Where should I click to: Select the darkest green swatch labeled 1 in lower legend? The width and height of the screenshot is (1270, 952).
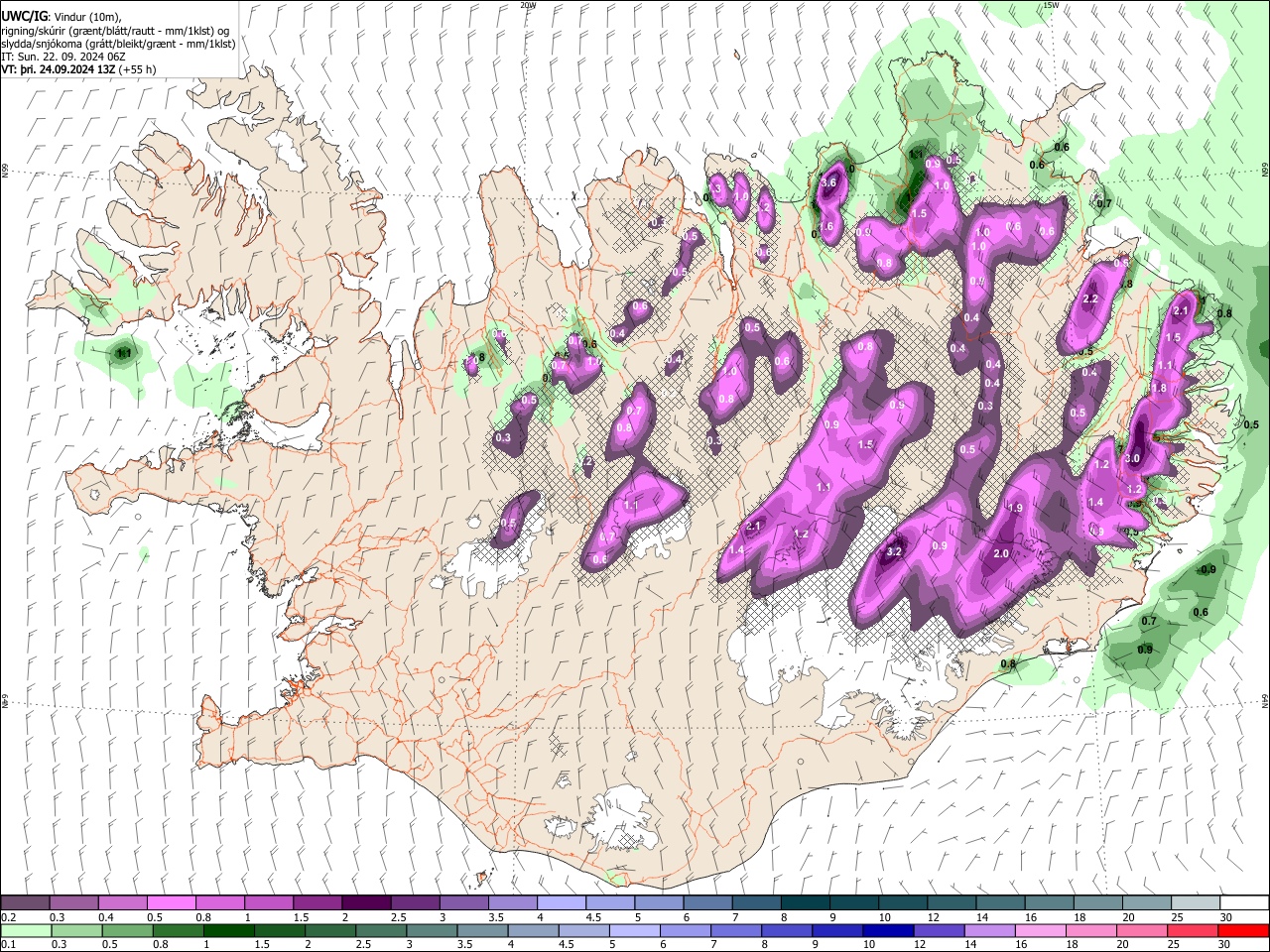coord(228,931)
